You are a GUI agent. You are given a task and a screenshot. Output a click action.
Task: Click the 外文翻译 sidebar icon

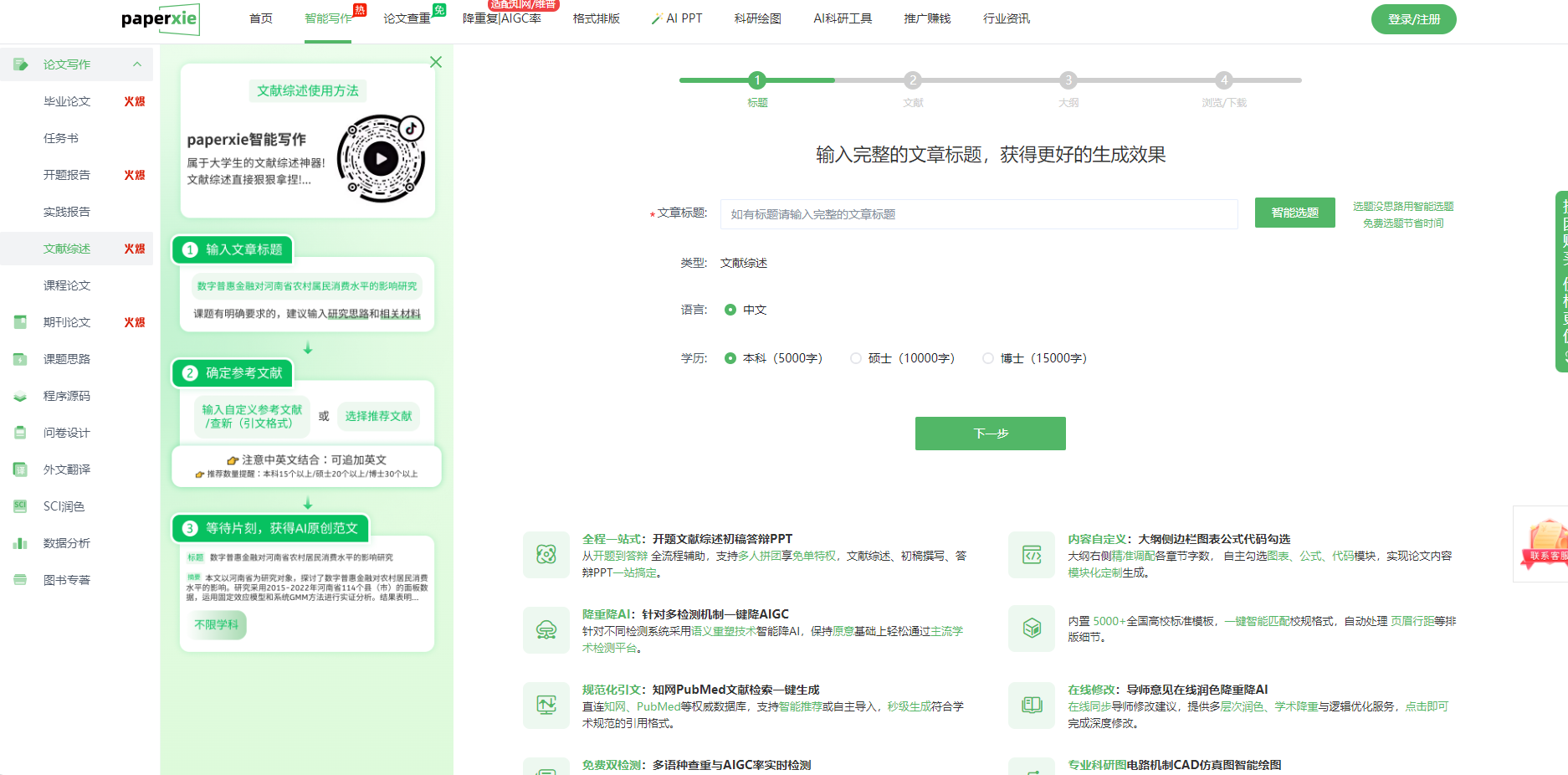[x=20, y=470]
